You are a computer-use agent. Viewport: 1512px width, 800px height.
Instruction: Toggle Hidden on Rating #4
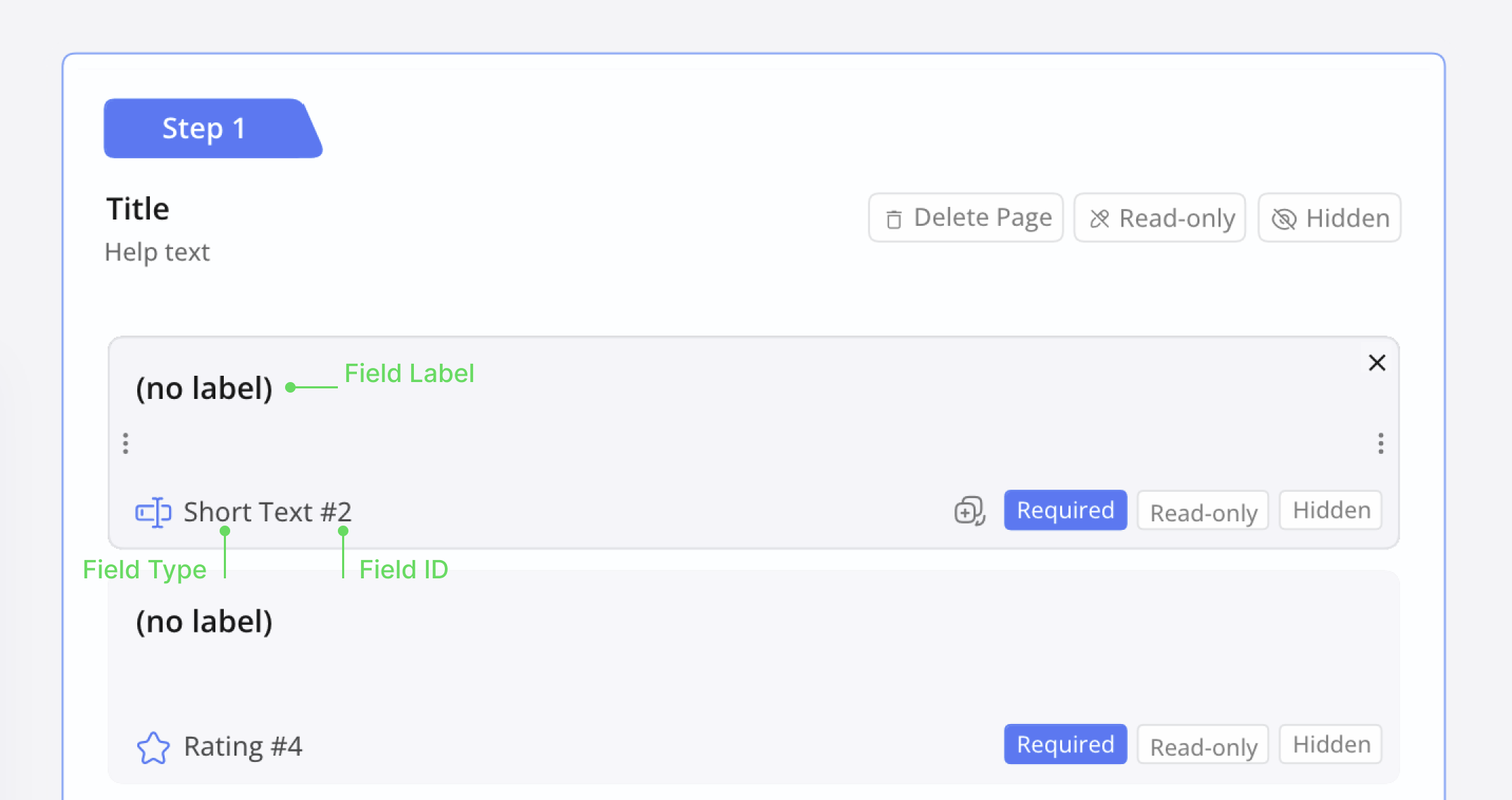1330,744
